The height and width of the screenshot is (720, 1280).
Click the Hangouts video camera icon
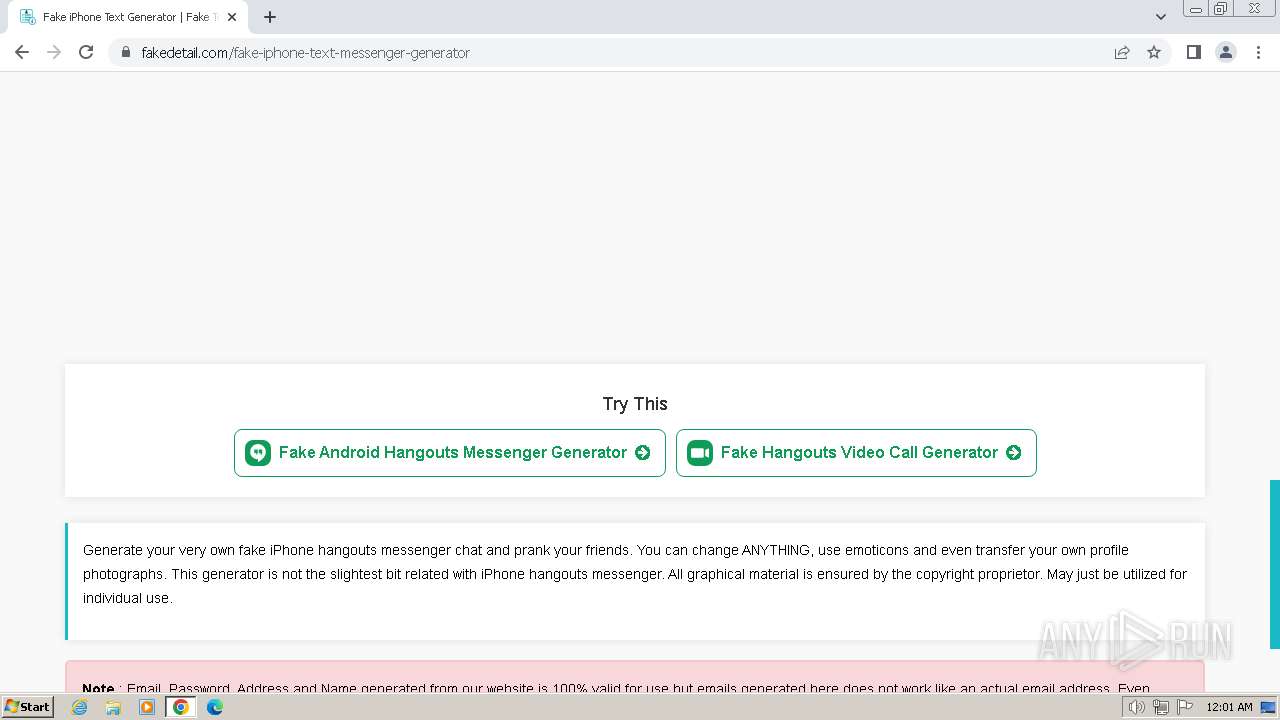point(700,453)
